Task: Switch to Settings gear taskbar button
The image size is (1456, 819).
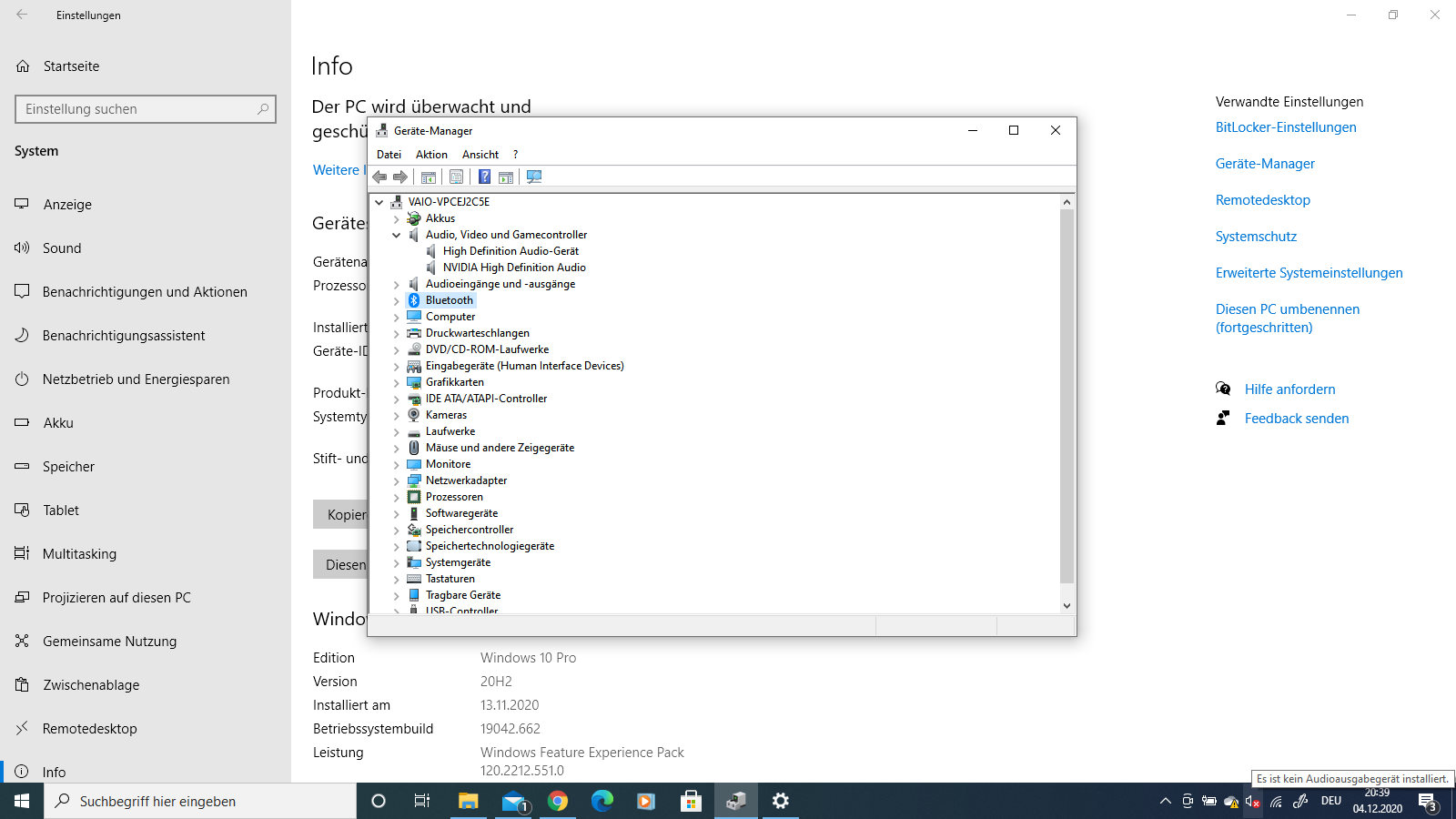Action: click(780, 801)
